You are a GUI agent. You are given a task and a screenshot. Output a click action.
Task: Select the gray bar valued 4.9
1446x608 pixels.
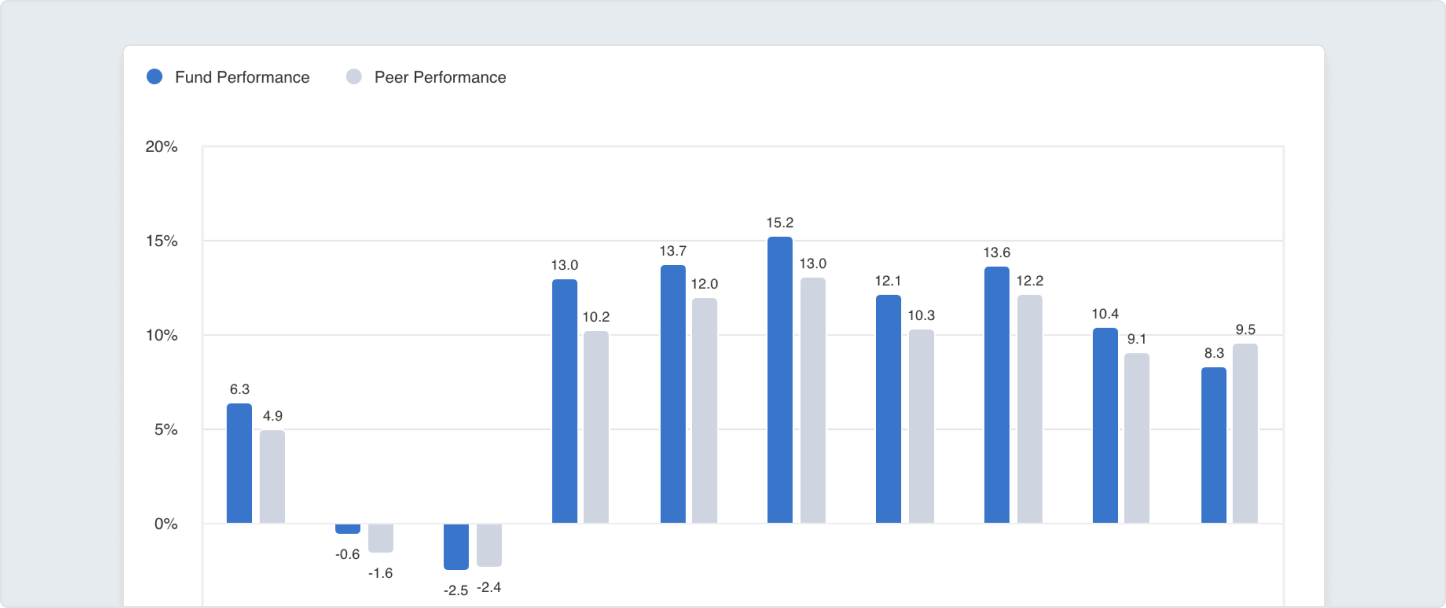point(272,477)
